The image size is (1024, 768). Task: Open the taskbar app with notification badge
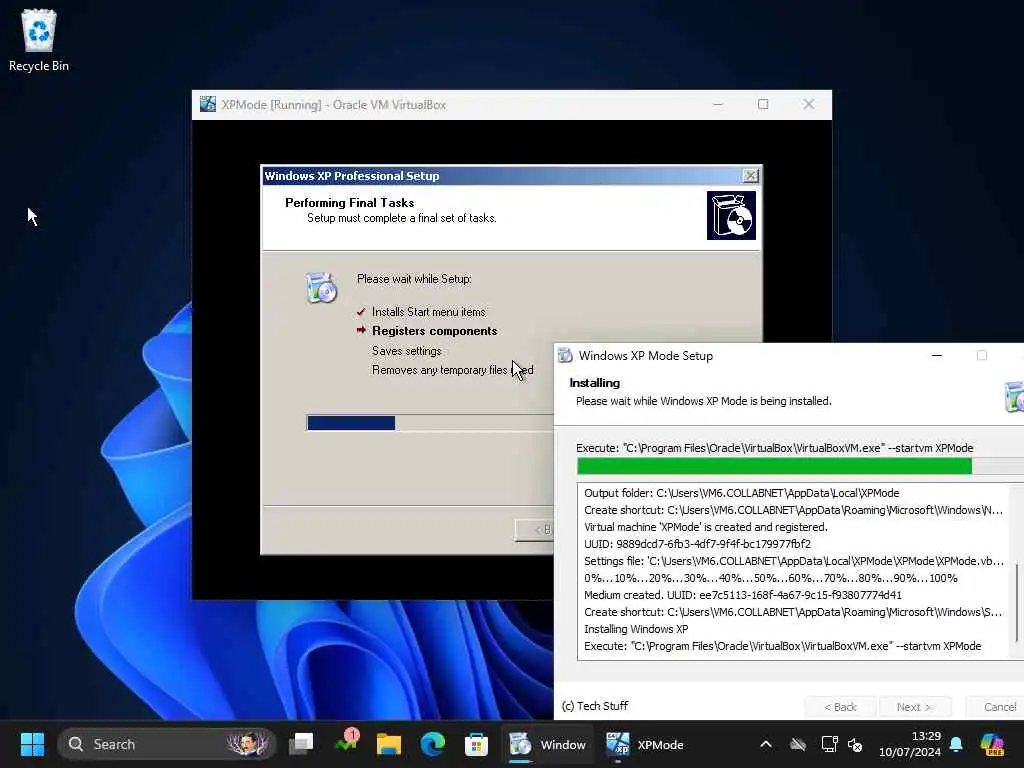pos(347,743)
